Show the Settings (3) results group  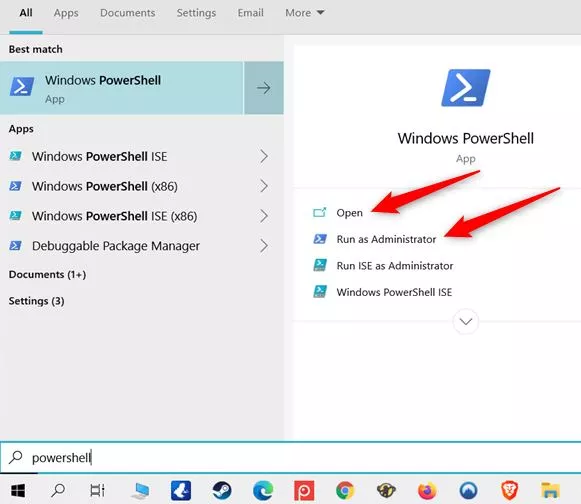pyautogui.click(x=36, y=301)
